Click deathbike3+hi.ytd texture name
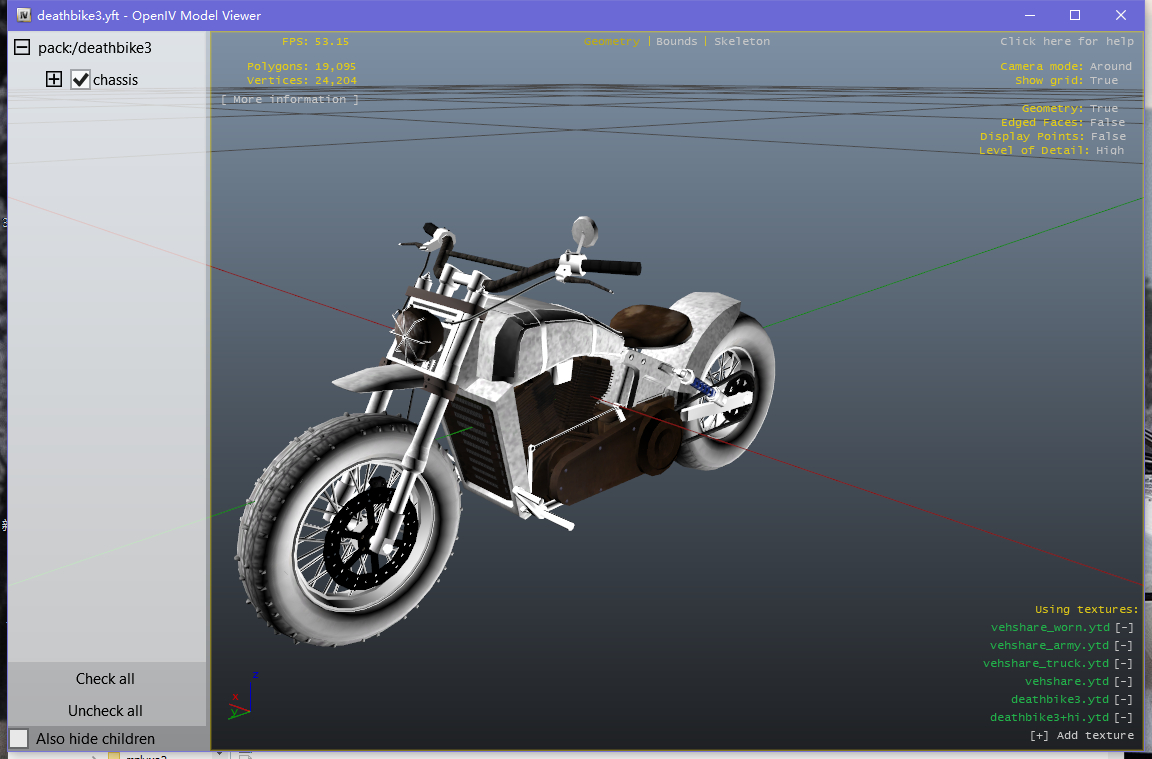The width and height of the screenshot is (1152, 759). pos(1049,717)
